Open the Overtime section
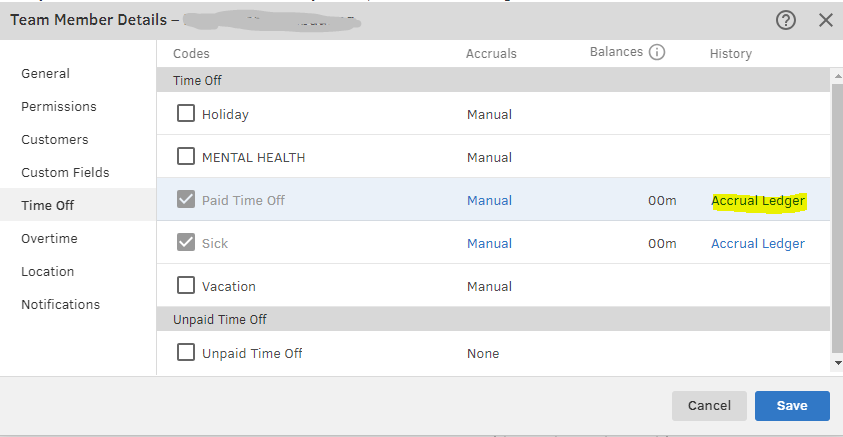 (49, 239)
